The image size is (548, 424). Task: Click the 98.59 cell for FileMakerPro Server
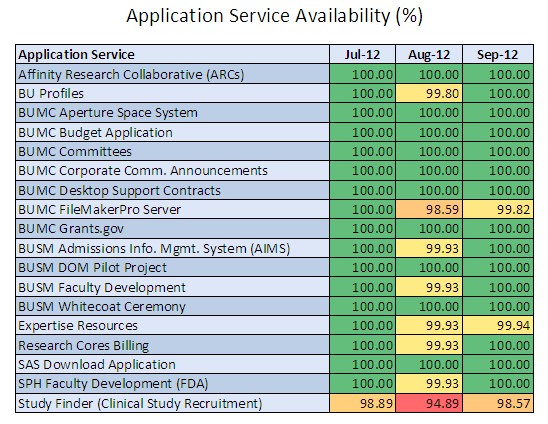pyautogui.click(x=429, y=209)
